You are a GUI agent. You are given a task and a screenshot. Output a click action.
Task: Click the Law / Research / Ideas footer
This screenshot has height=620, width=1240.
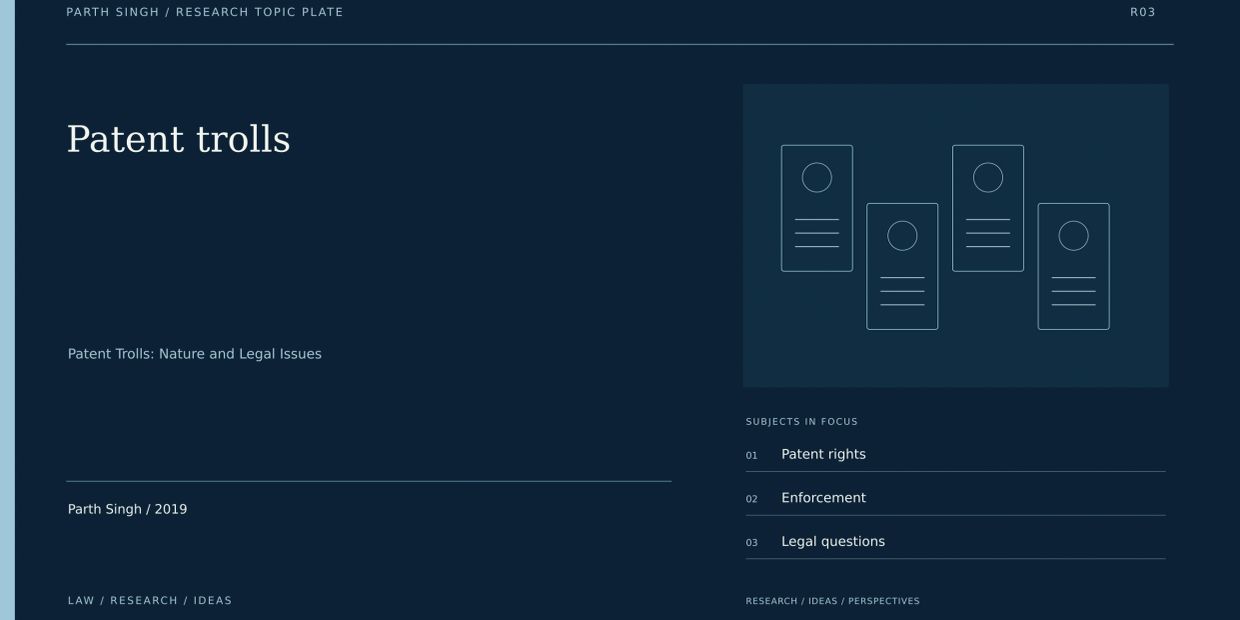pos(150,601)
